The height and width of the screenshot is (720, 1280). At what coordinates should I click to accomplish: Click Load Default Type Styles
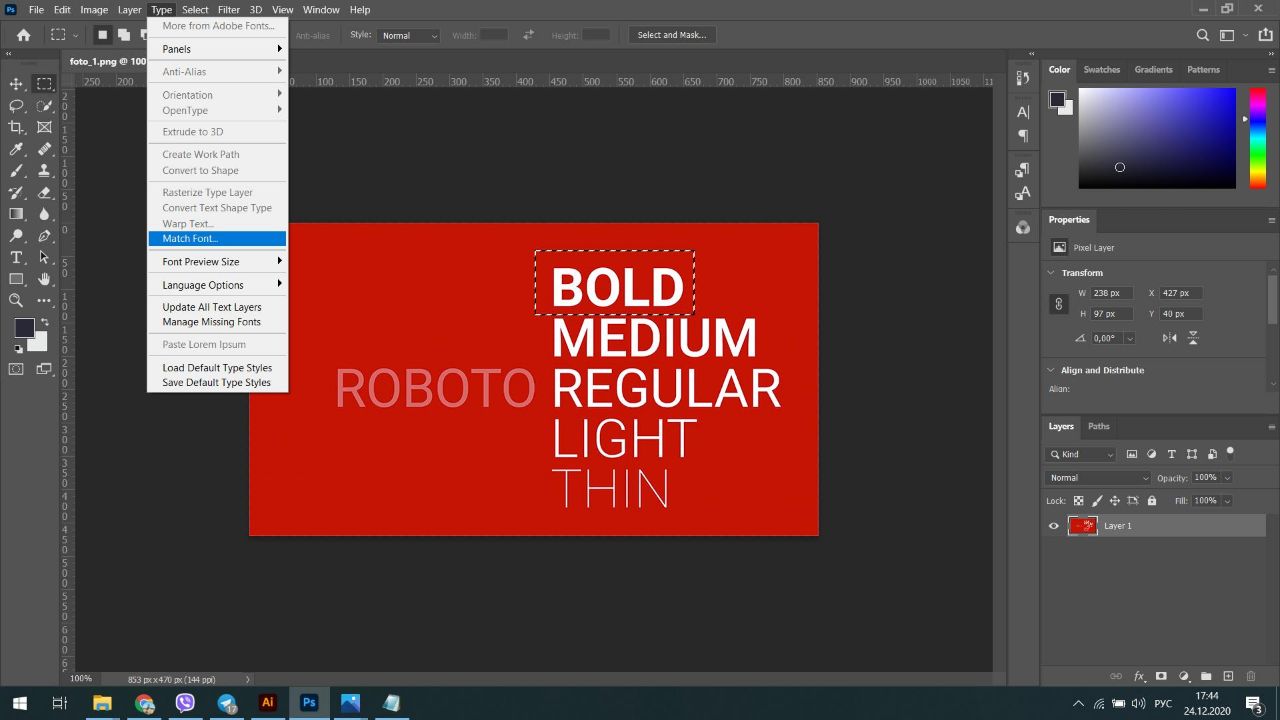click(217, 368)
